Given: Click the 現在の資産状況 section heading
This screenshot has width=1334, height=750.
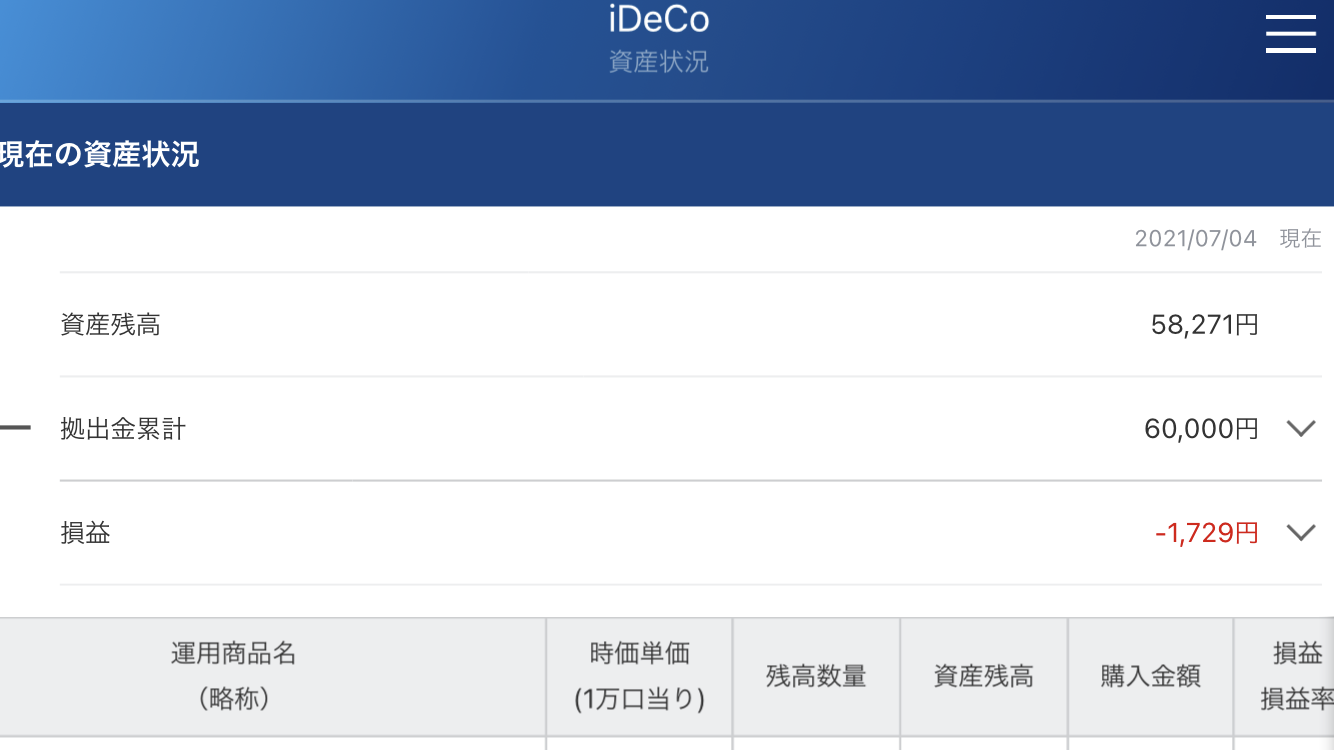Looking at the screenshot, I should tap(99, 155).
